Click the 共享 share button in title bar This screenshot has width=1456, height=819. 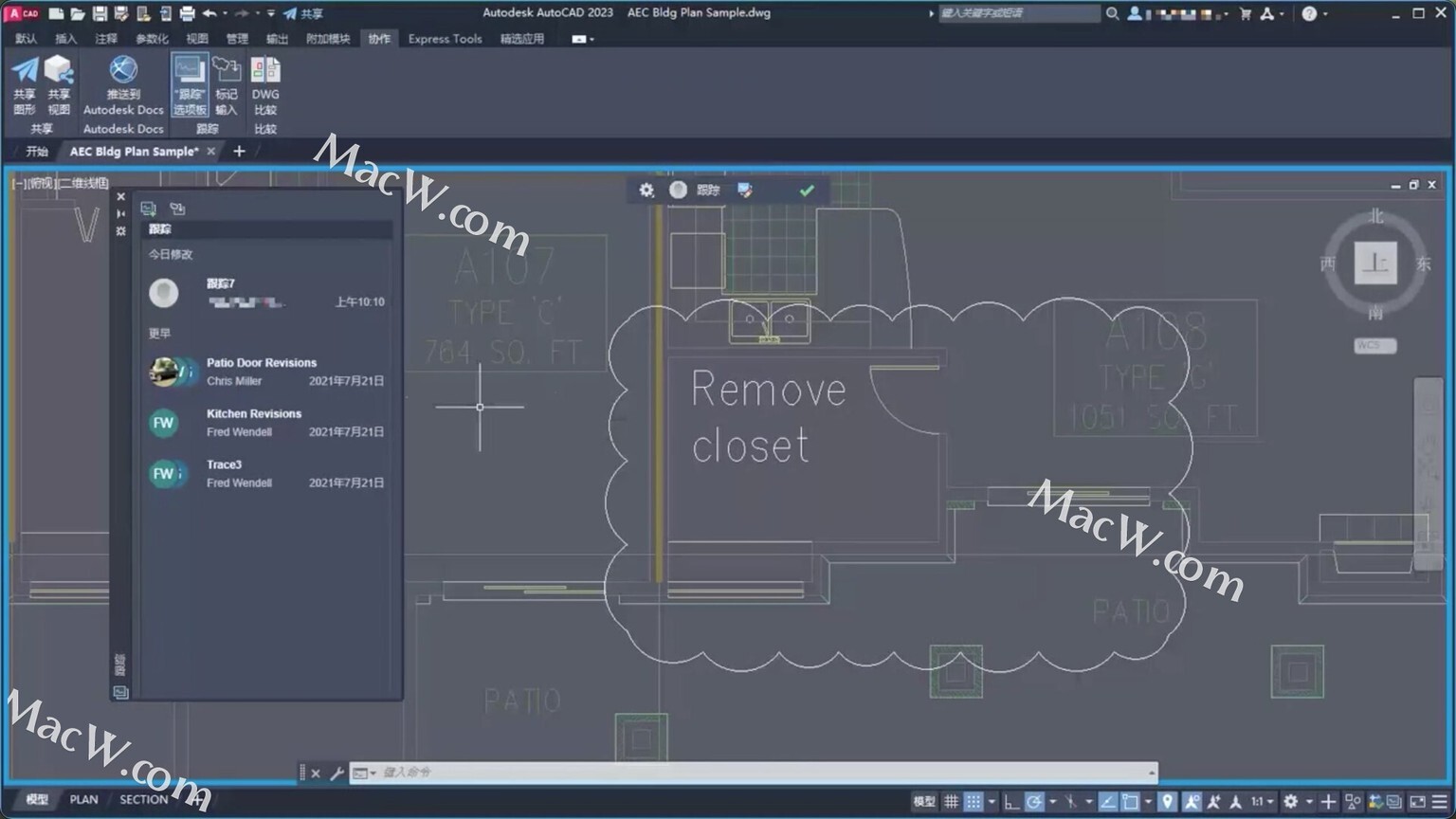(x=303, y=13)
